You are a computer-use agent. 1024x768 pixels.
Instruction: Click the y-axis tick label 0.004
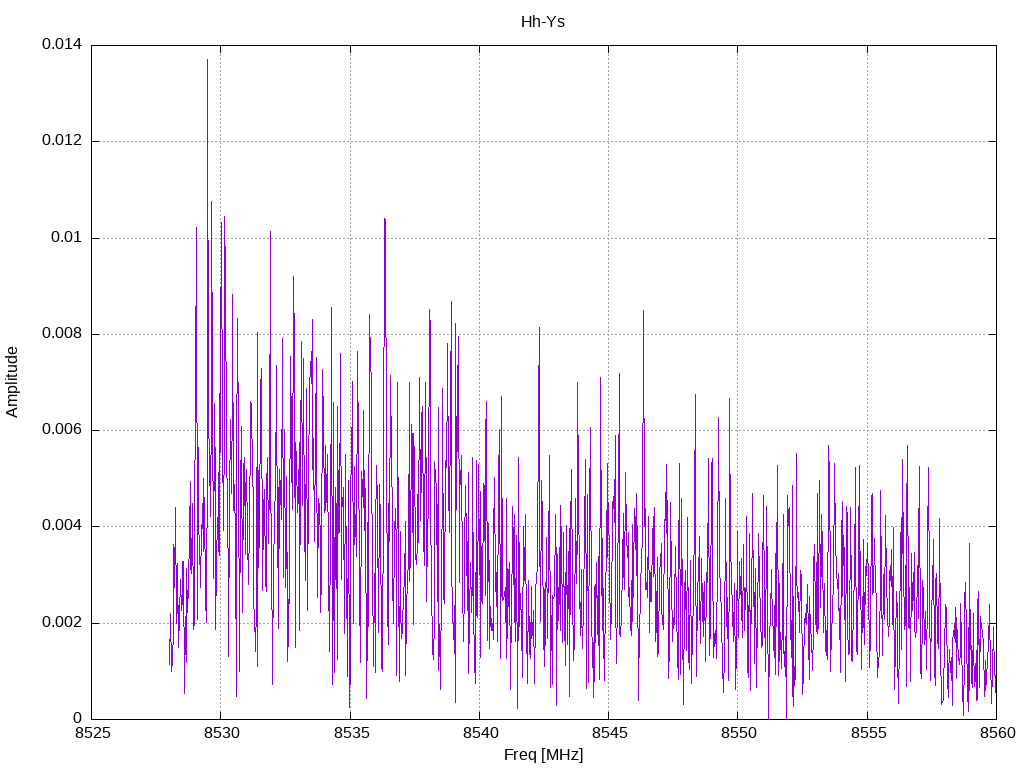click(62, 526)
